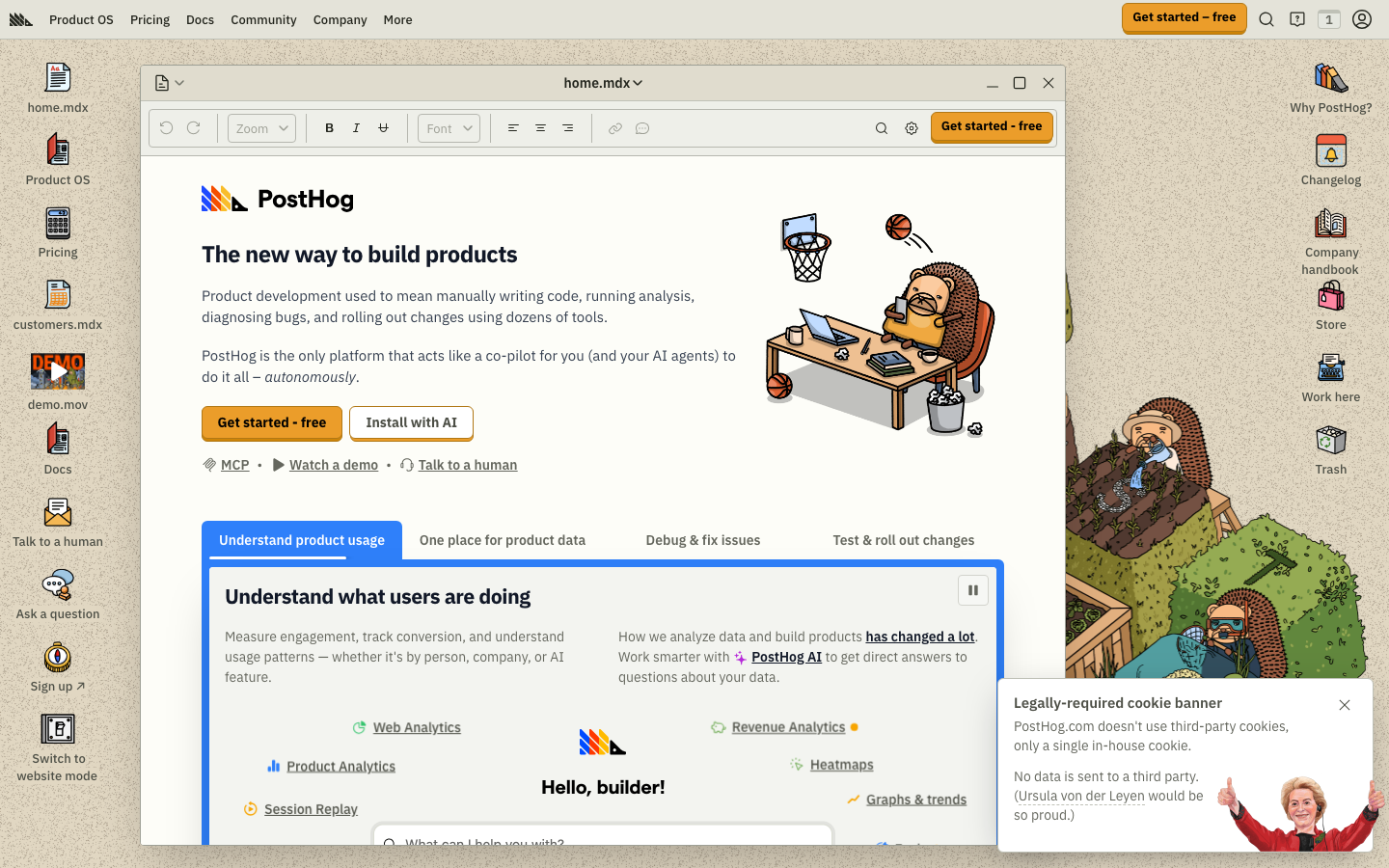Click the insert link icon
The height and width of the screenshot is (868, 1389).
click(x=614, y=128)
